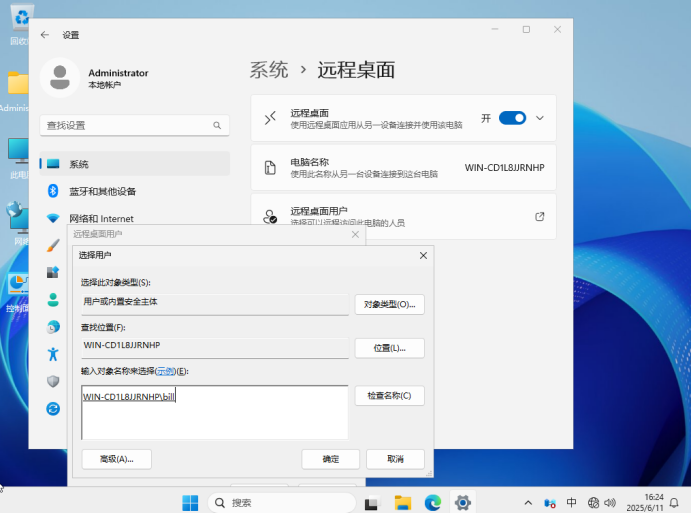Click the Object Types button
This screenshot has width=692, height=513.
coord(389,304)
